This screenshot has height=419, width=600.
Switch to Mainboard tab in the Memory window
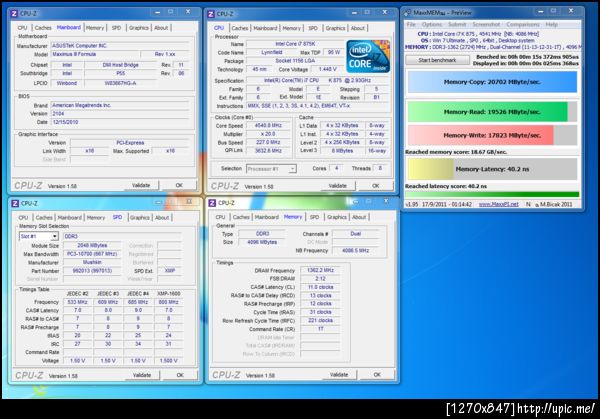267,217
